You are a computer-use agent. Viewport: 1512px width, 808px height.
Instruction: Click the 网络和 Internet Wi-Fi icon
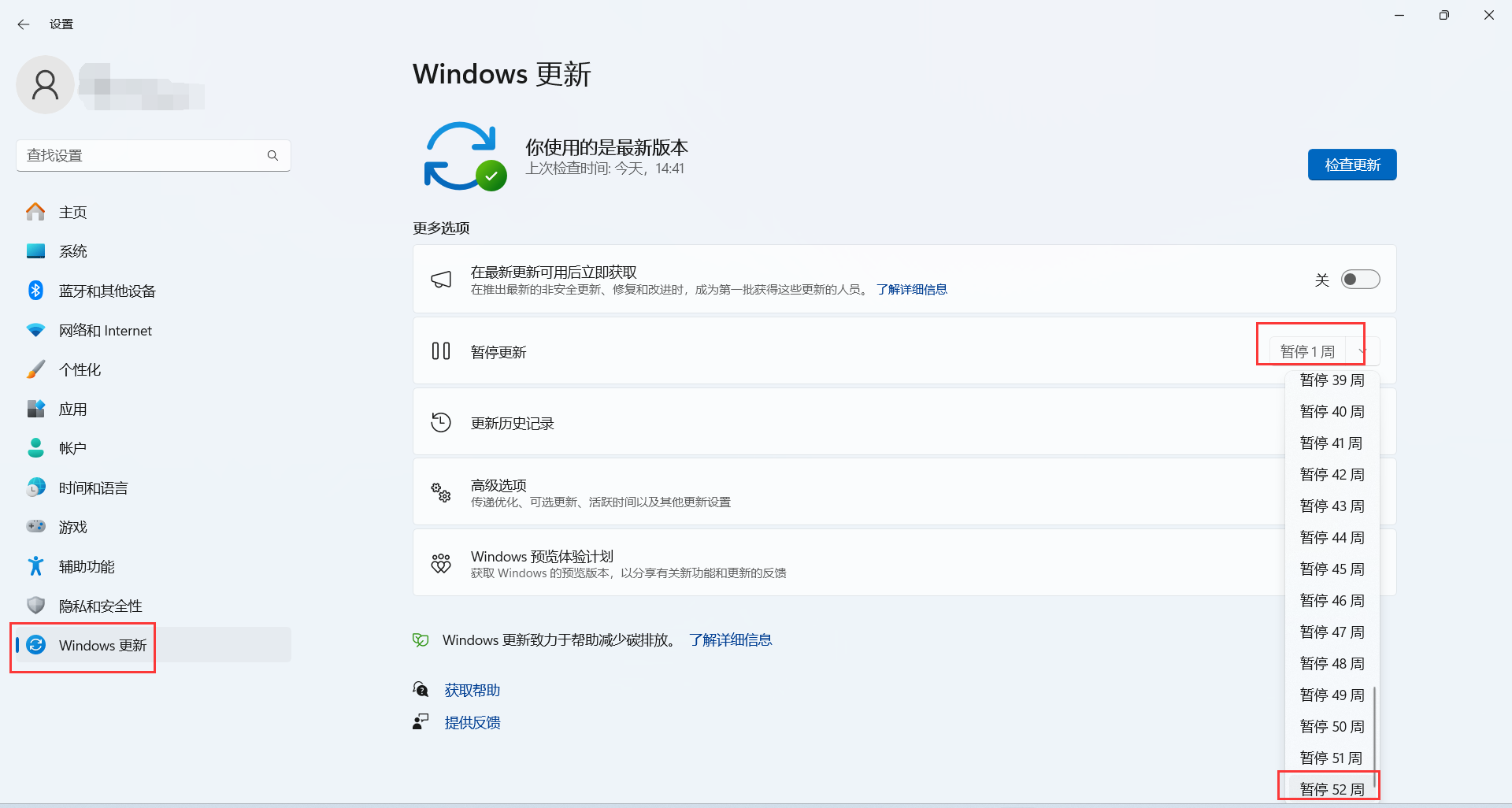(35, 330)
